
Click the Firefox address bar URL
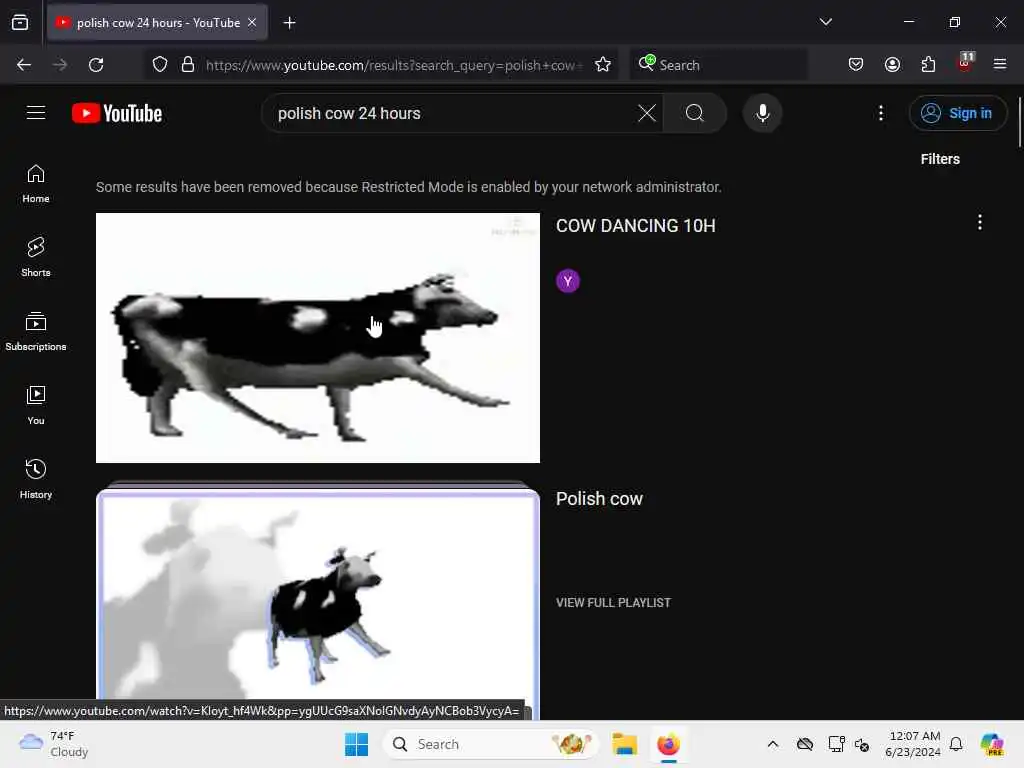[392, 65]
